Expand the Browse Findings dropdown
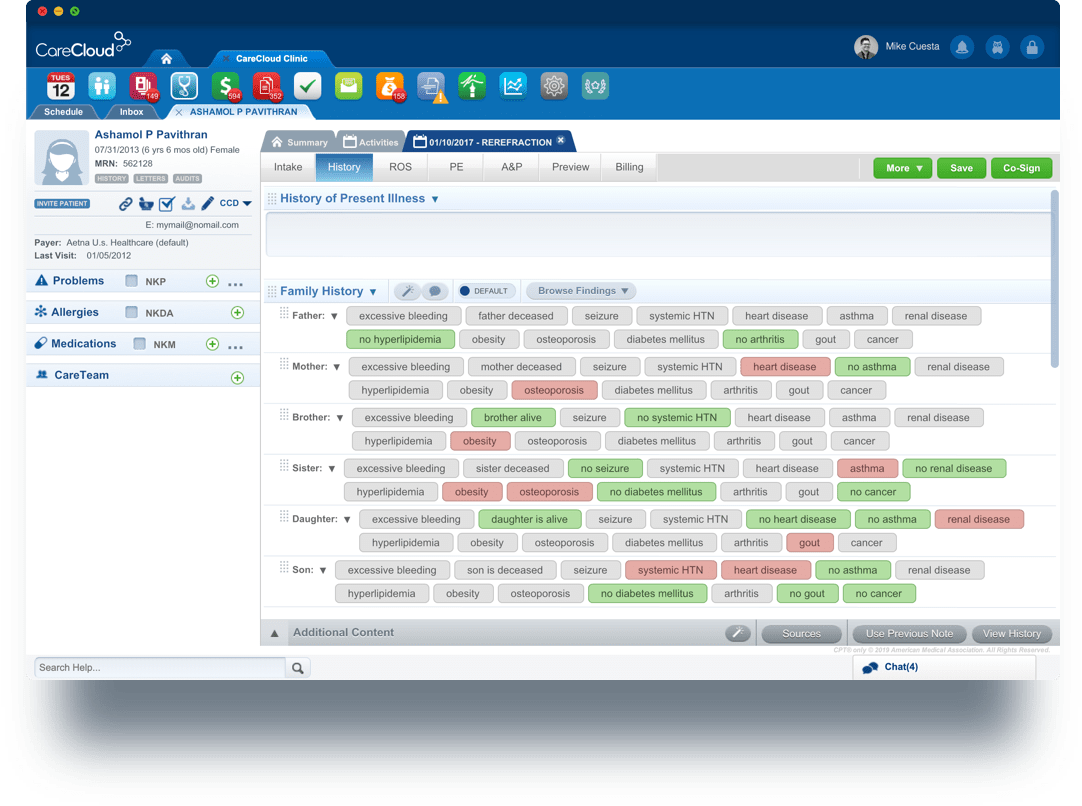Image resolution: width=1082 pixels, height=806 pixels. pyautogui.click(x=582, y=291)
